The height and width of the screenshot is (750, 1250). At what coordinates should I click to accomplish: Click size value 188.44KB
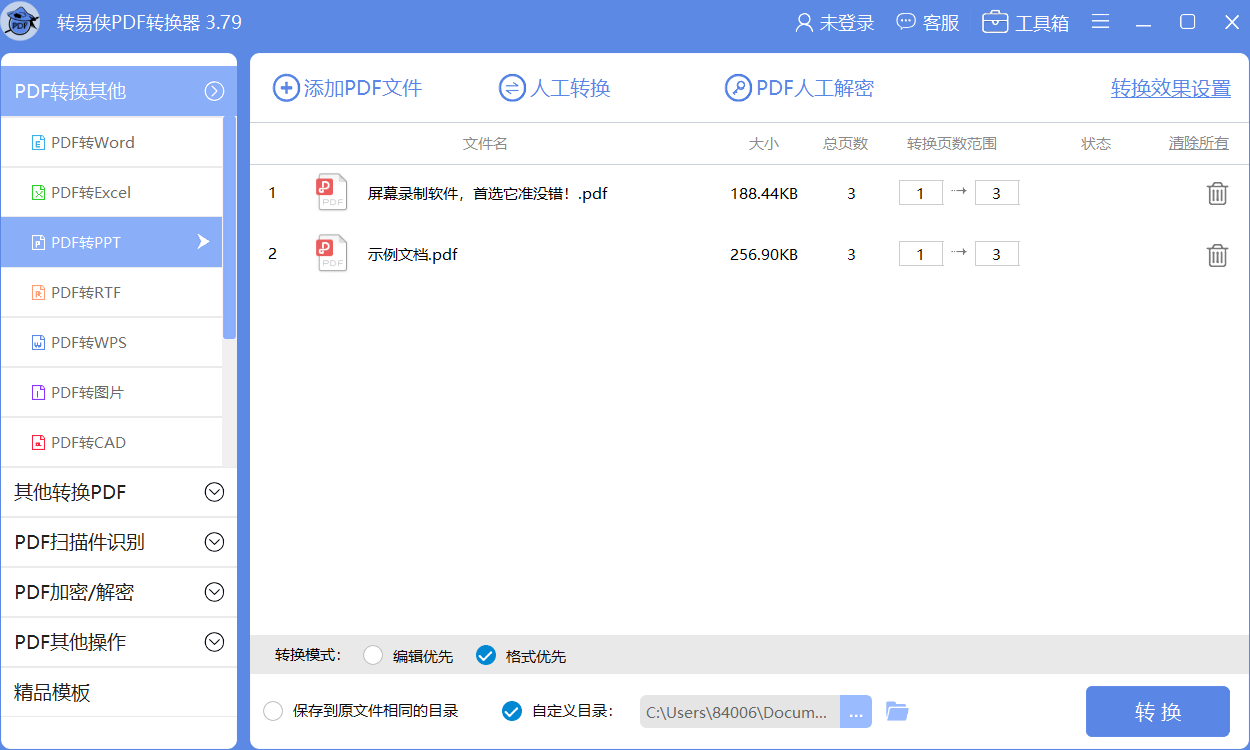764,194
